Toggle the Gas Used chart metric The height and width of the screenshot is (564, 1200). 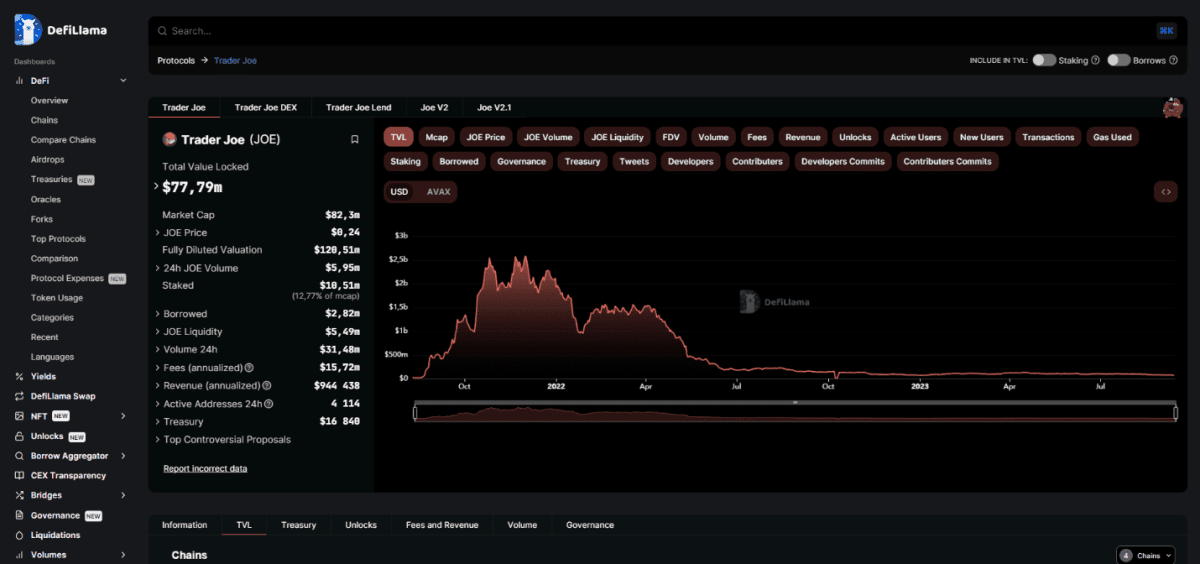pyautogui.click(x=1112, y=137)
